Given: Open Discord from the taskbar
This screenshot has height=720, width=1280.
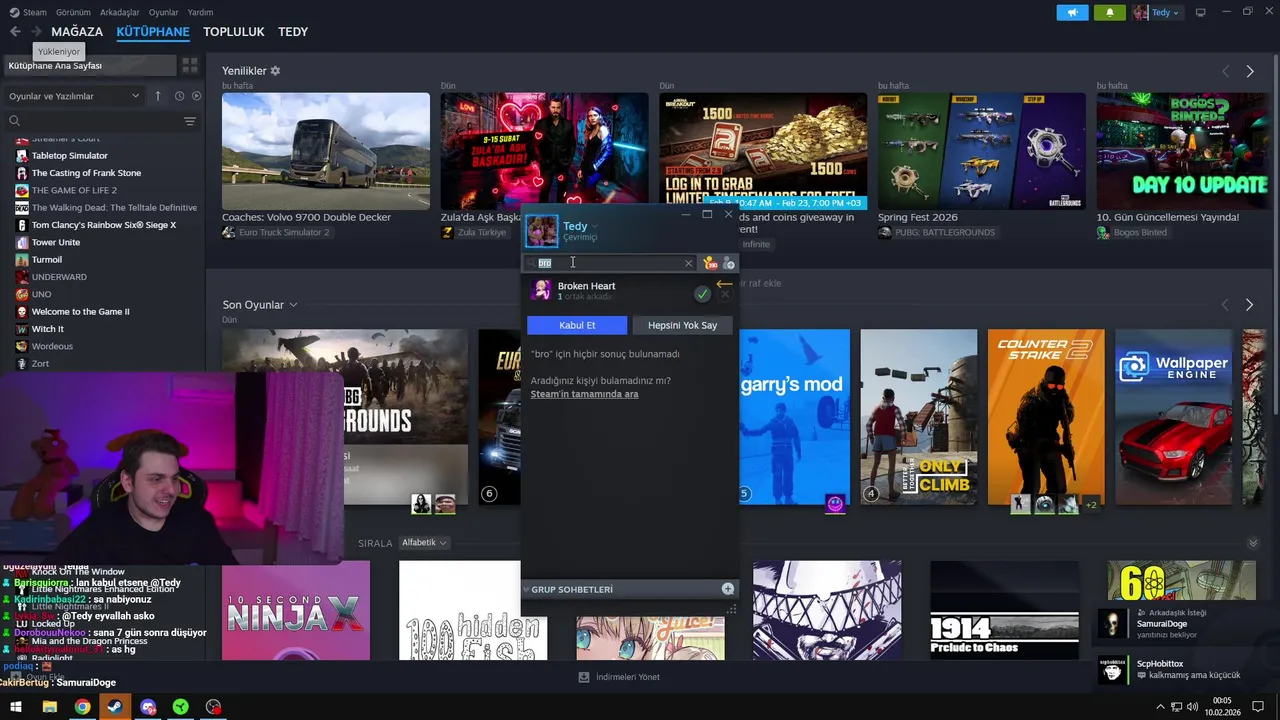Looking at the screenshot, I should (148, 707).
